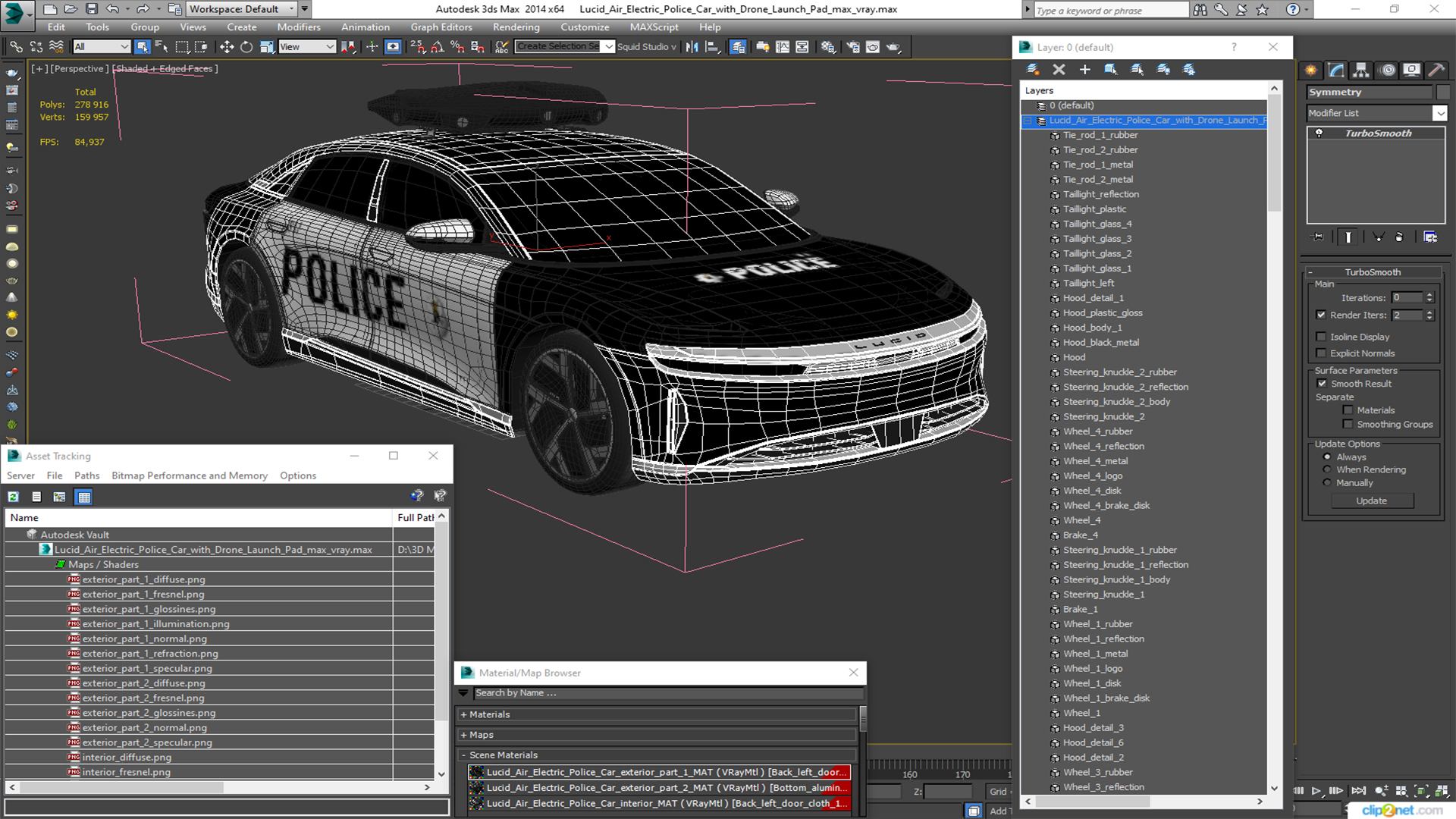
Task: Expand the Maps group in Material Browser
Action: pos(657,735)
